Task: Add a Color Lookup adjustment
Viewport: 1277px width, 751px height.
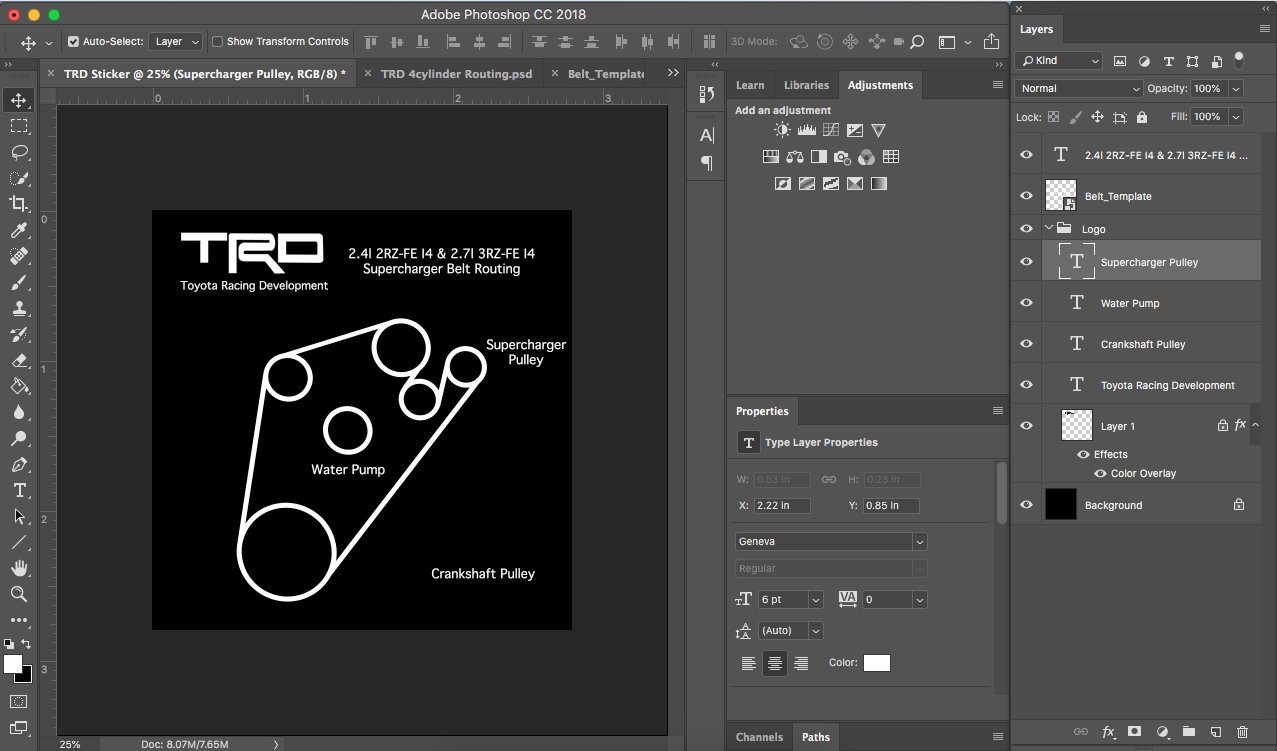Action: coord(890,157)
